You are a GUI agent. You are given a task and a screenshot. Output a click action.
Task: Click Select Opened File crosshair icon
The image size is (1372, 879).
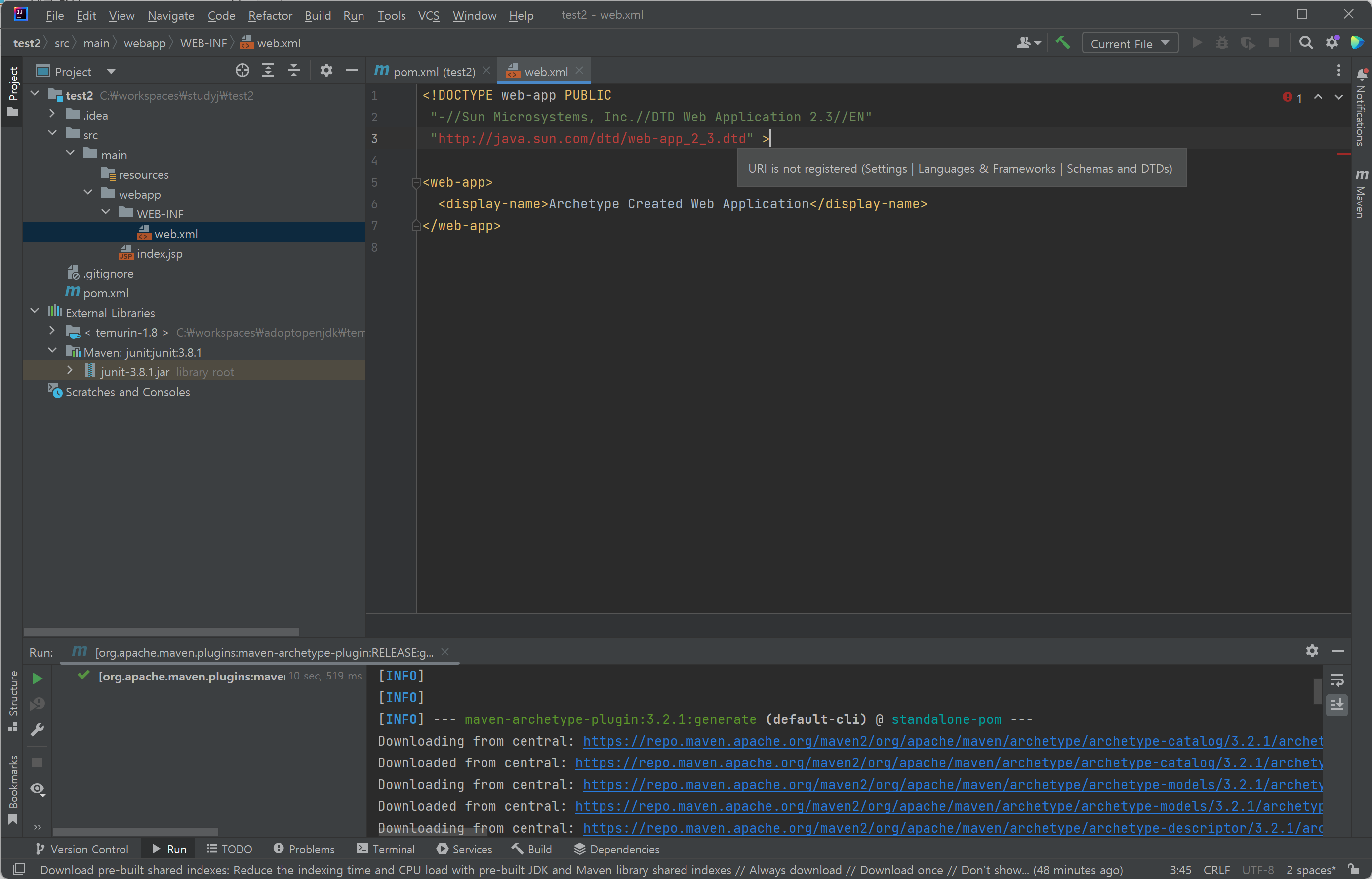242,71
